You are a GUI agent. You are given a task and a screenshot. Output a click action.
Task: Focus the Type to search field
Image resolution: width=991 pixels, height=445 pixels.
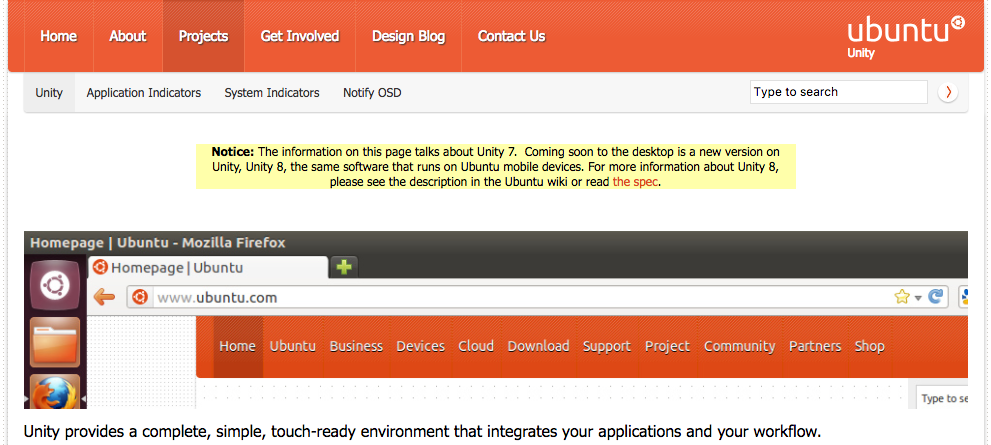[839, 92]
